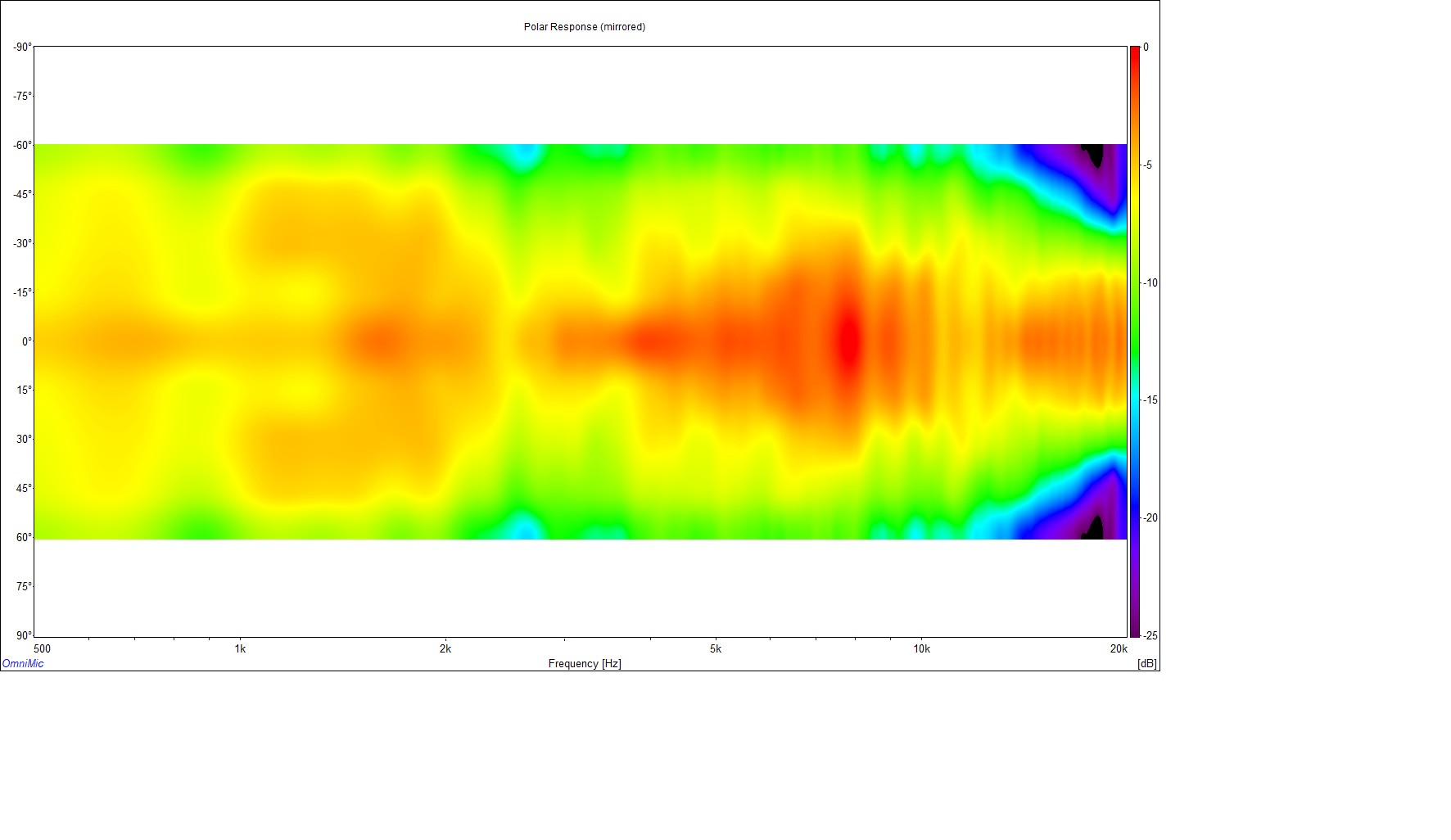The image size is (1451, 840).
Task: Click the 10k frequency tick label
Action: pyautogui.click(x=921, y=648)
